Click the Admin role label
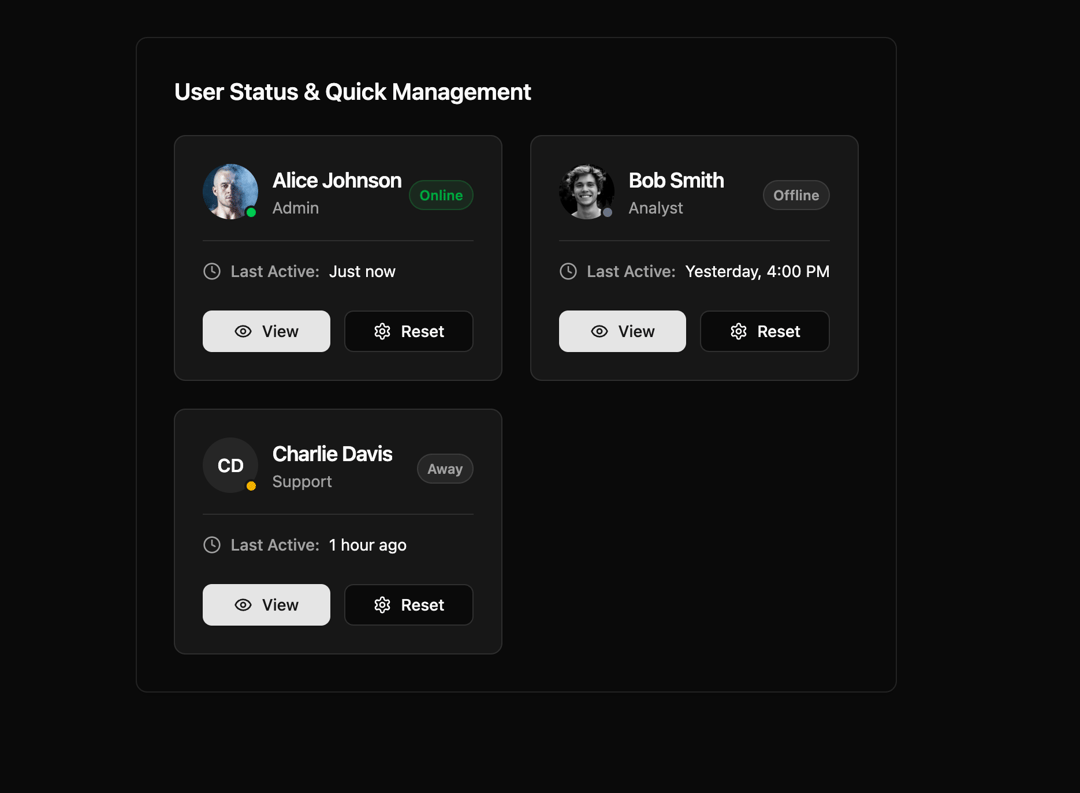1080x793 pixels. click(295, 208)
